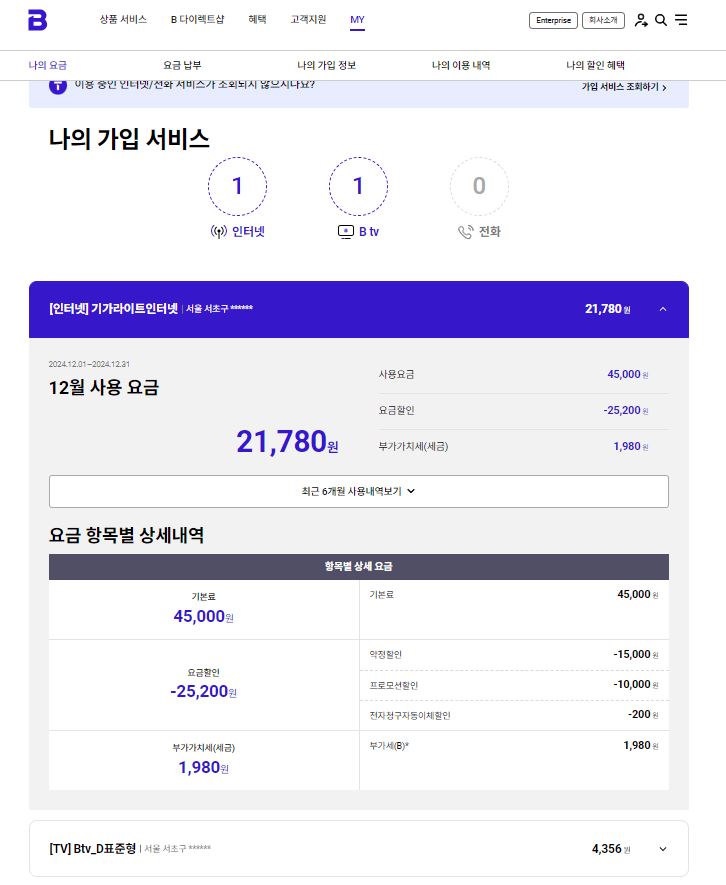Open 상품 서비스 menu
The image size is (726, 885).
[123, 19]
